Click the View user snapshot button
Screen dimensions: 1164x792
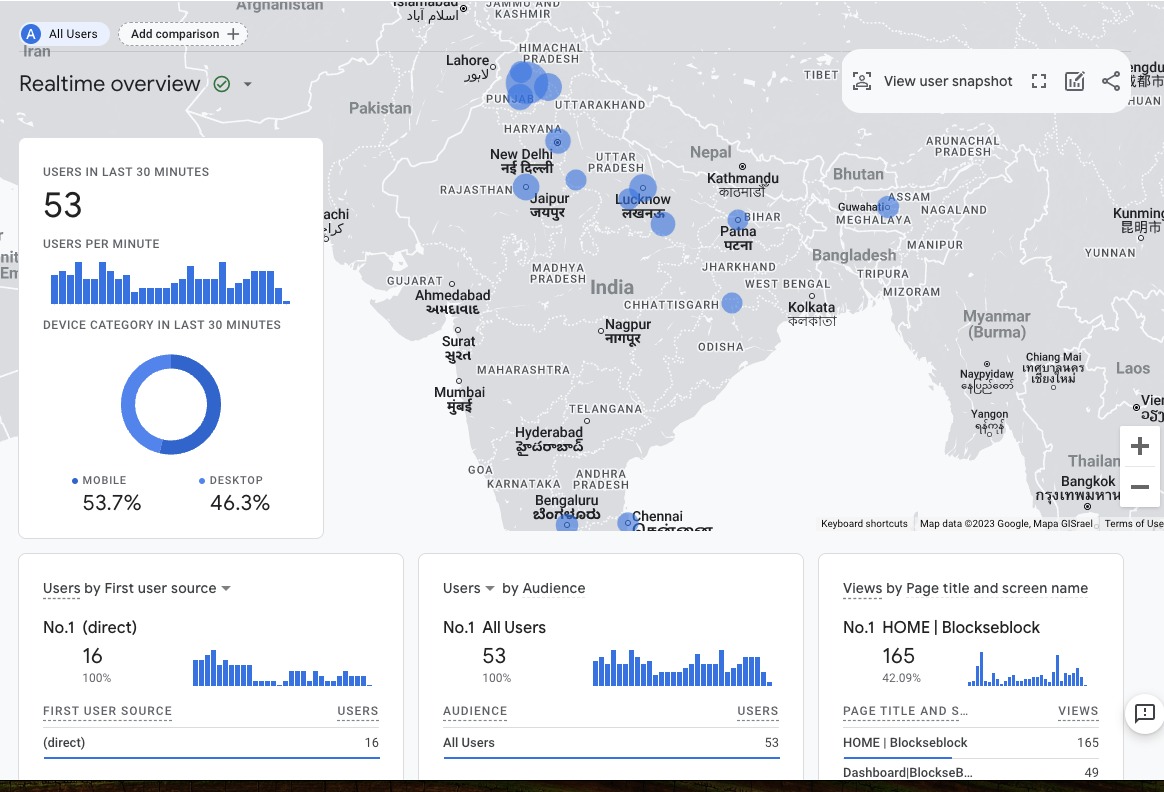click(932, 81)
